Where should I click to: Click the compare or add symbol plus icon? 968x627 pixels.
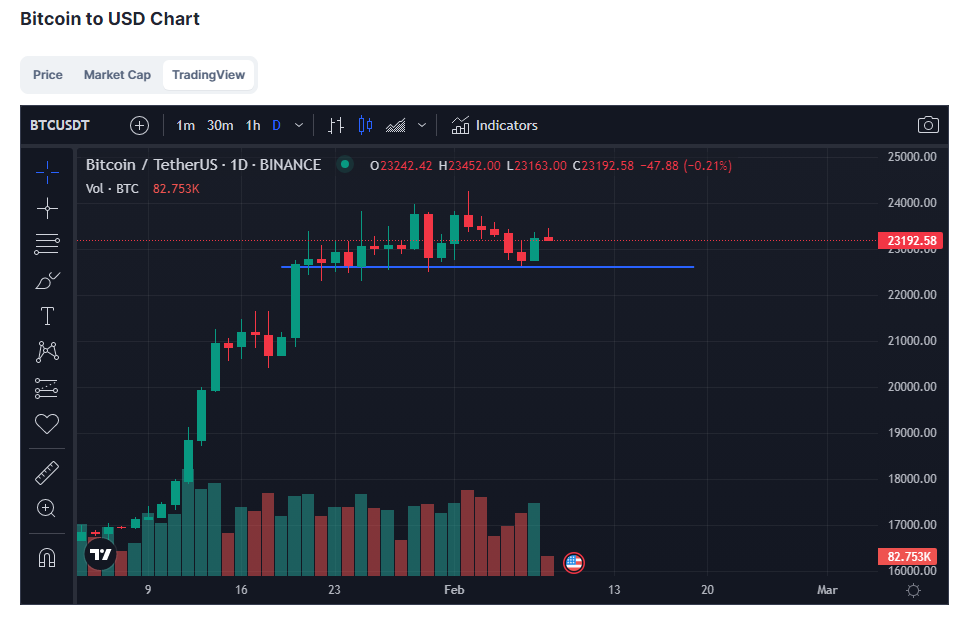(x=140, y=125)
